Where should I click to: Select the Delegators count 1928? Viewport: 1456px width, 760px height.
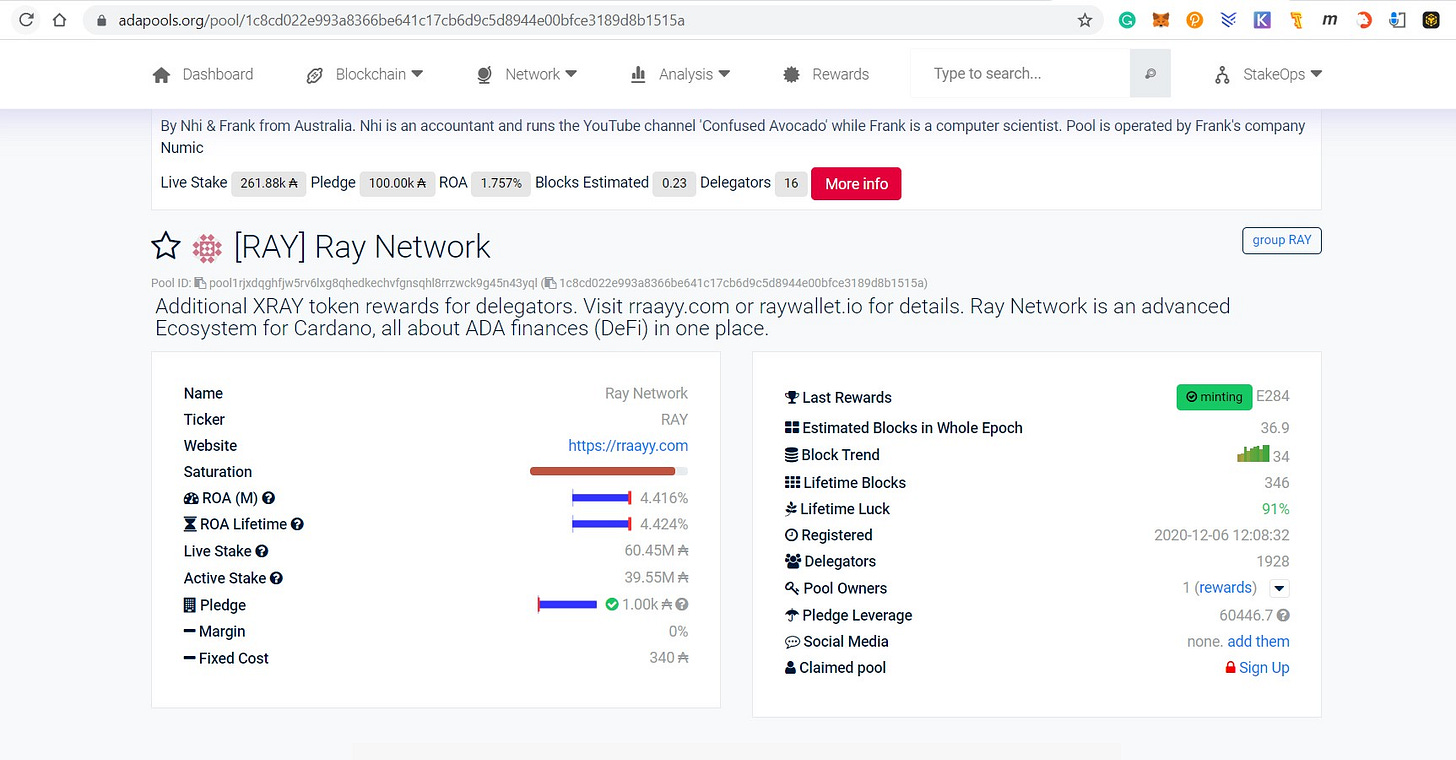(1273, 561)
